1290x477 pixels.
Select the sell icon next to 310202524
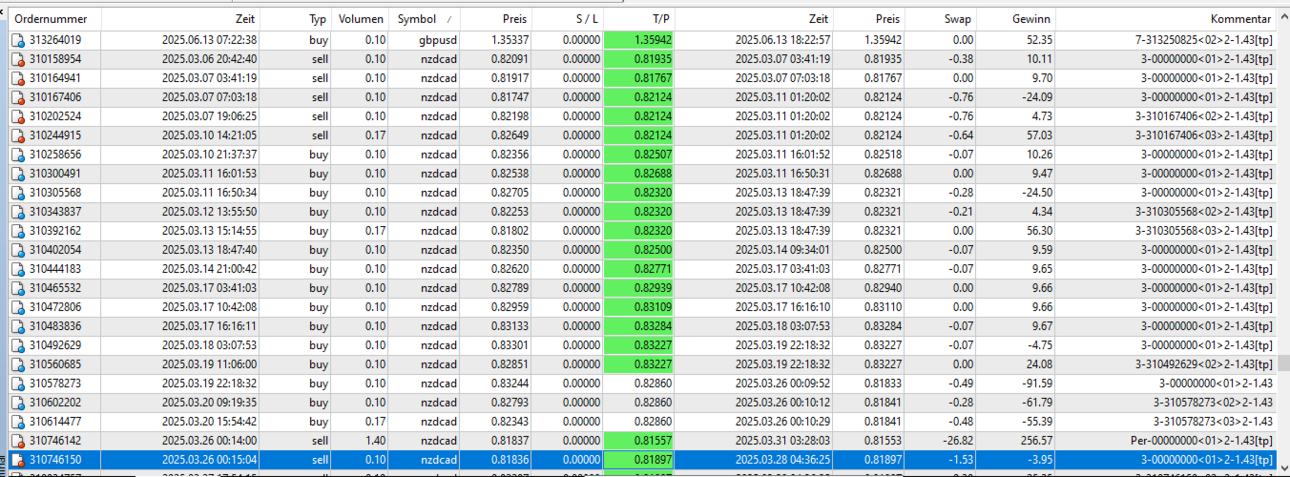(x=18, y=117)
